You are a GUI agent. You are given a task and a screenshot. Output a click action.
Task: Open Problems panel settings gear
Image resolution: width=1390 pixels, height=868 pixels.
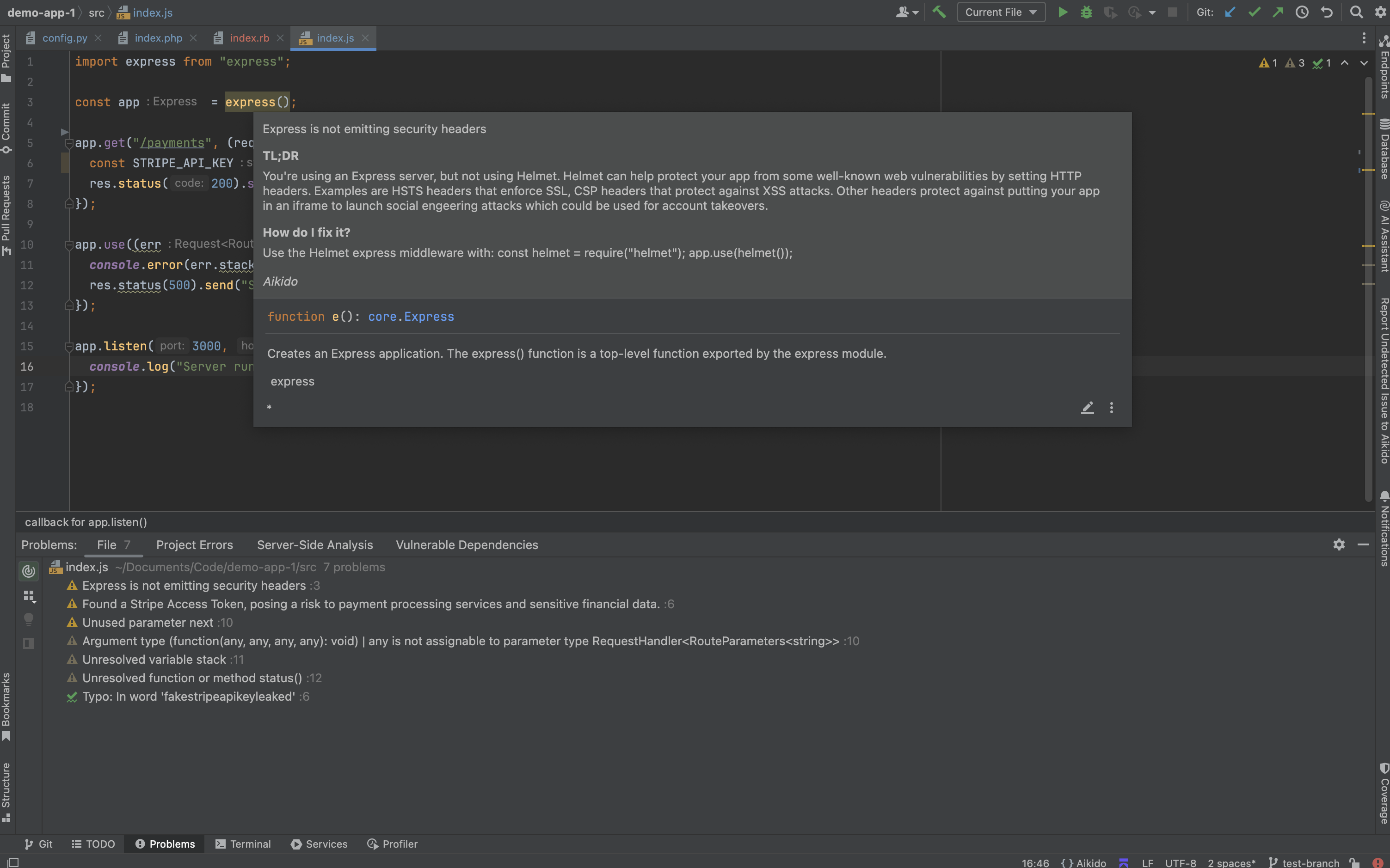point(1339,544)
